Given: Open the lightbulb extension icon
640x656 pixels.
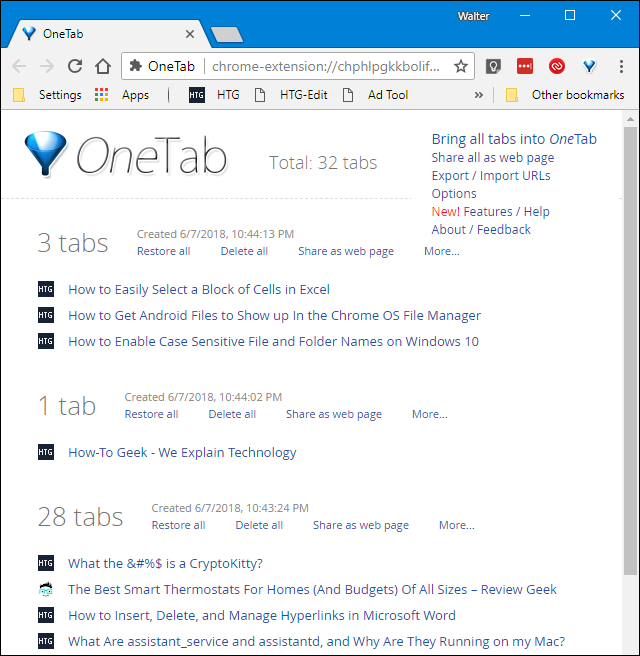Looking at the screenshot, I should click(493, 66).
